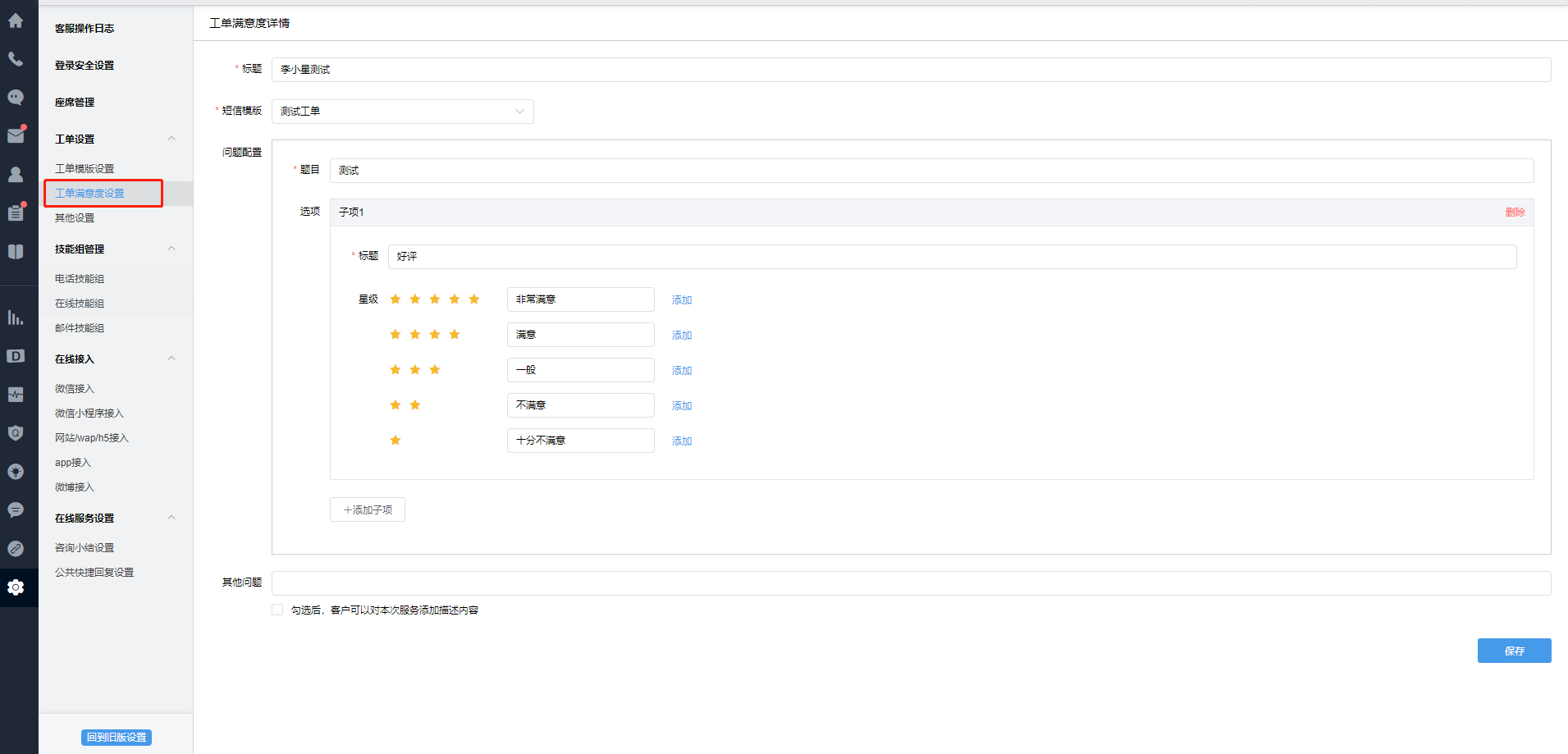This screenshot has height=754, width=1568.
Task: Select 公共快捷回复设置 submenu item
Action: (94, 573)
